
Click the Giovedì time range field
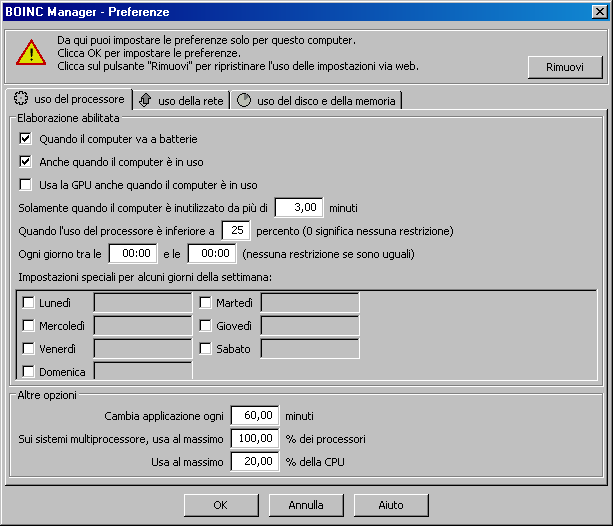[310, 325]
